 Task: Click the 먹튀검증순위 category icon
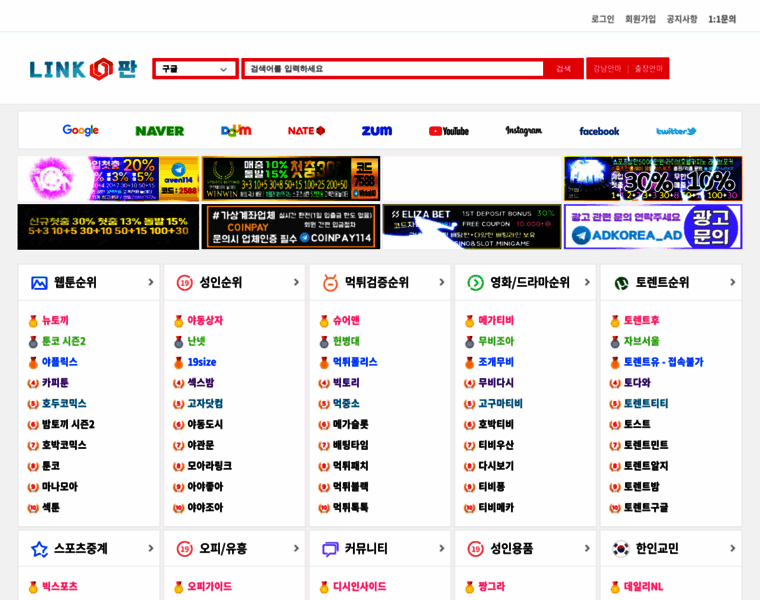[x=330, y=283]
